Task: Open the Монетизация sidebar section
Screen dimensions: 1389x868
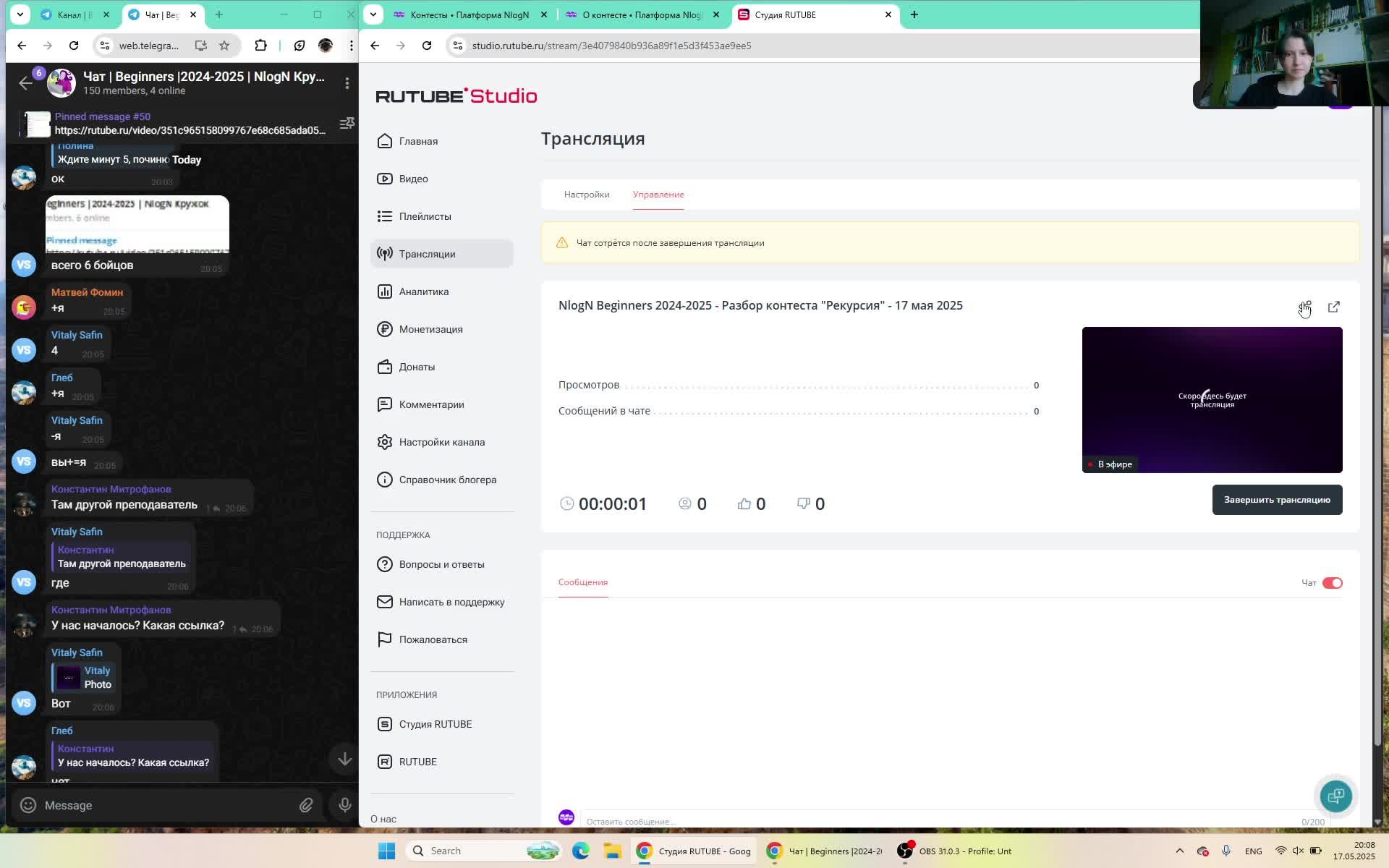Action: coord(430,329)
